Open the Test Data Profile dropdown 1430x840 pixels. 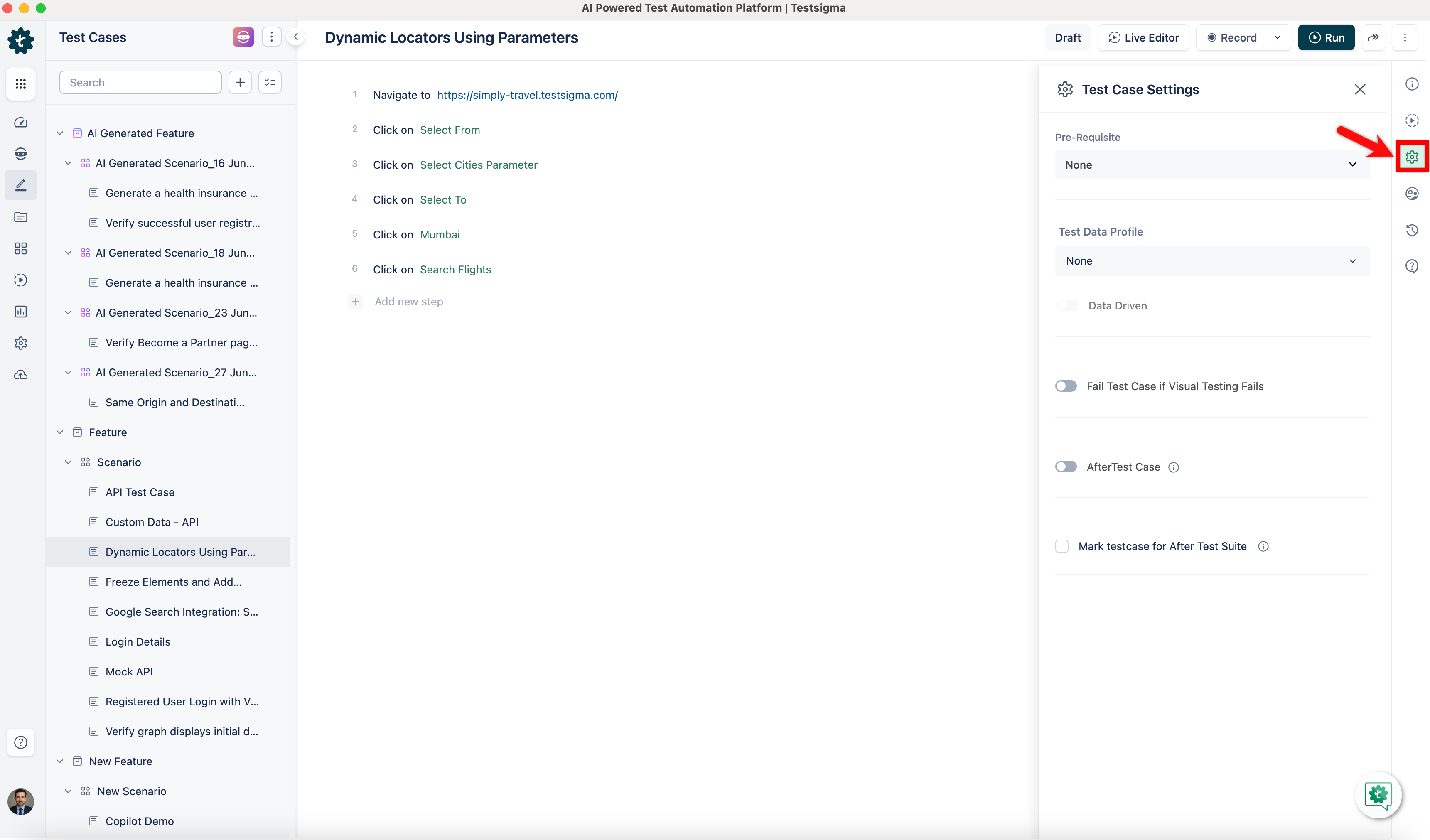(1212, 260)
